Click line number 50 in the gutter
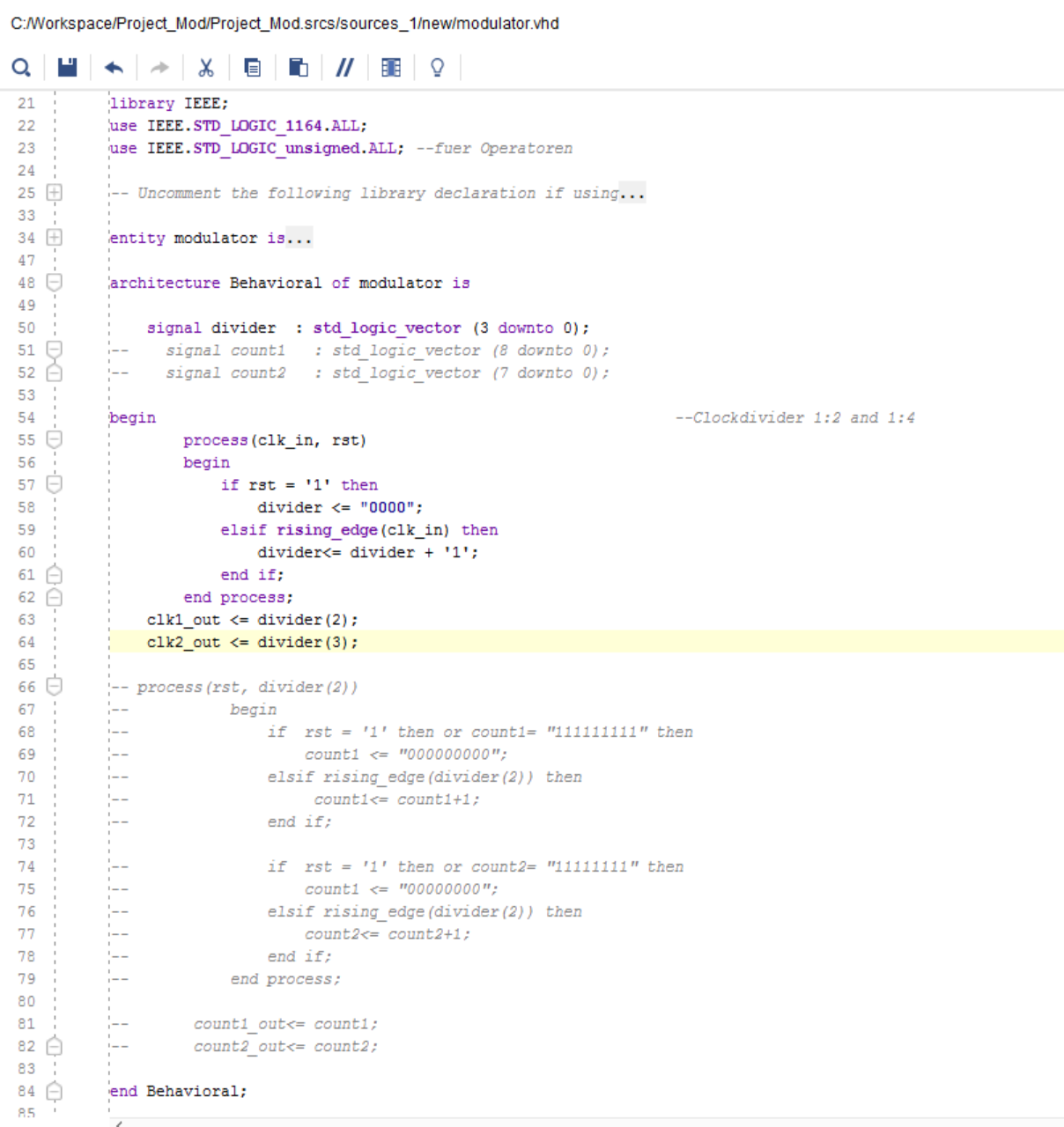This screenshot has width=1064, height=1127. click(x=26, y=328)
